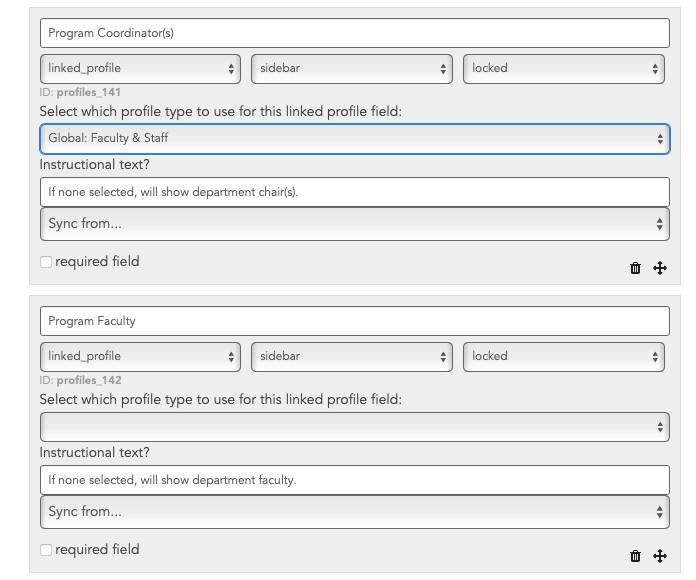The image size is (696, 580).
Task: Open linked_profile type dropdown for Program Coordinator(s)
Action: (140, 69)
